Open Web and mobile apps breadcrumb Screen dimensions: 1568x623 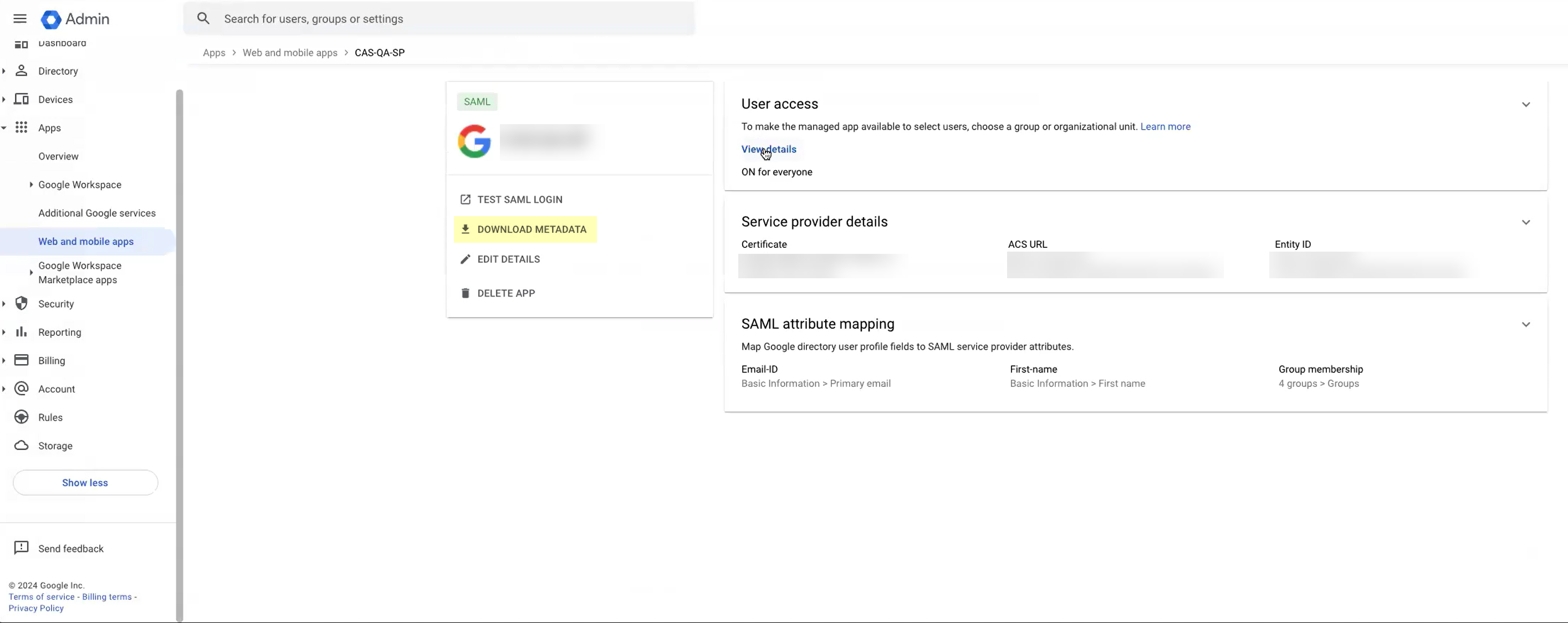click(290, 52)
